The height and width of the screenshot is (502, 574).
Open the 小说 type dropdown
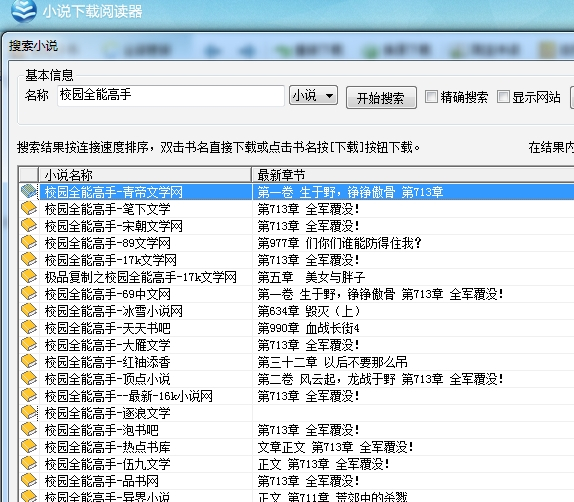coord(313,96)
